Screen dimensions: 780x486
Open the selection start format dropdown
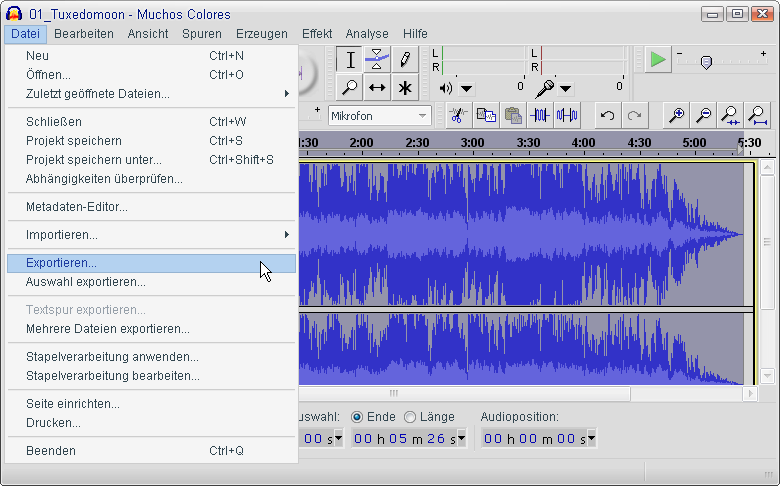[339, 438]
